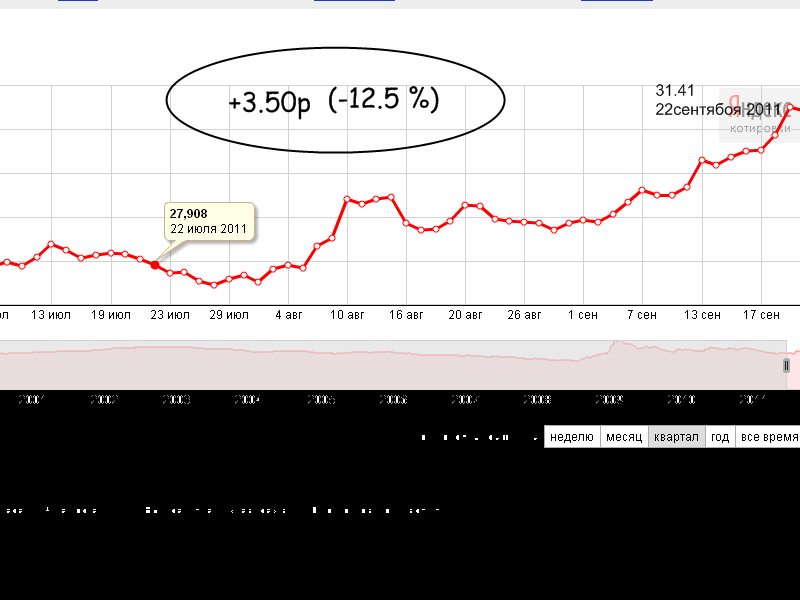Image resolution: width=800 pixels, height=600 pixels.
Task: Click the +3.50р annotation ellipse
Action: click(x=333, y=101)
